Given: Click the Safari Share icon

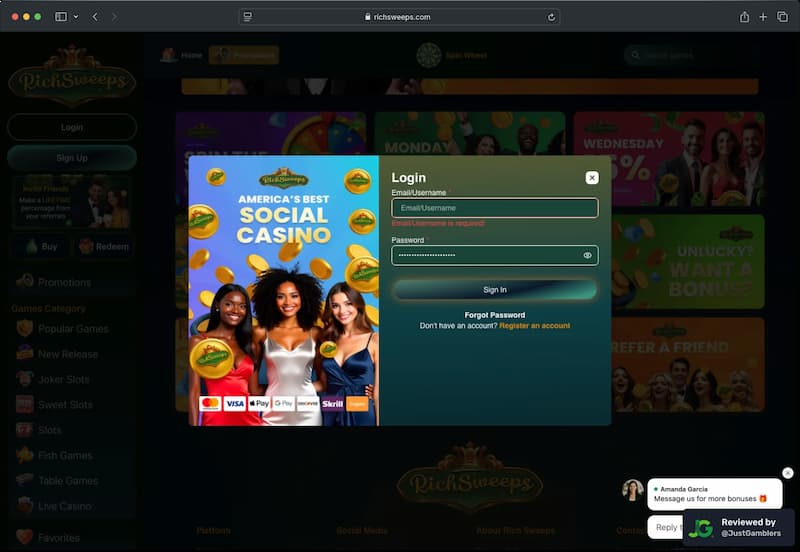Looking at the screenshot, I should click(x=744, y=17).
